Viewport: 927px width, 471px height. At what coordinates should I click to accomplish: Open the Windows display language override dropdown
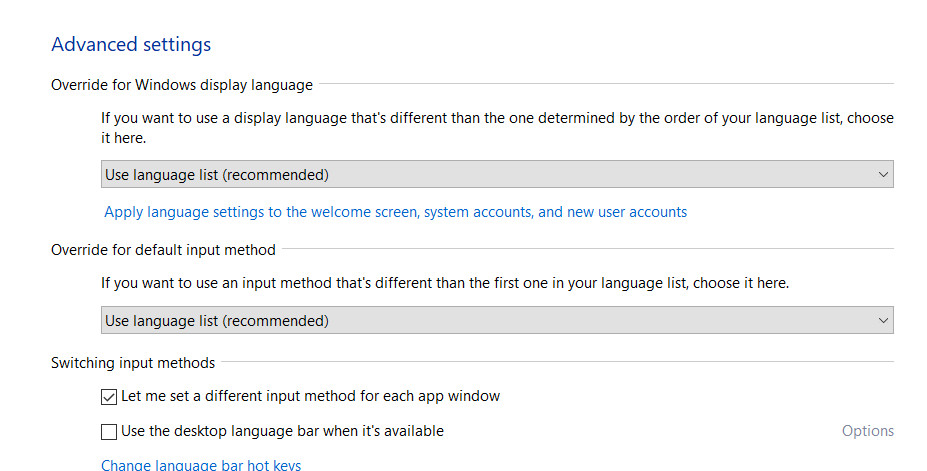point(497,175)
